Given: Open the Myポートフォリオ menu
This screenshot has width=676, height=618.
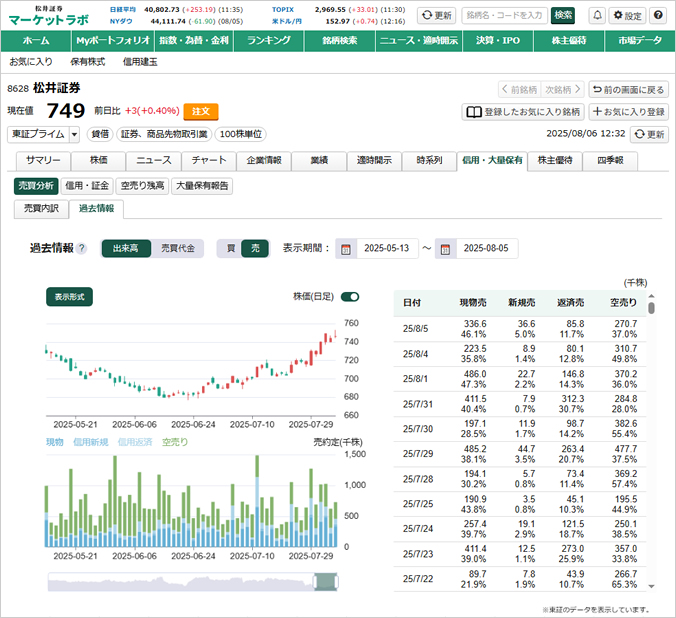Looking at the screenshot, I should (x=113, y=41).
